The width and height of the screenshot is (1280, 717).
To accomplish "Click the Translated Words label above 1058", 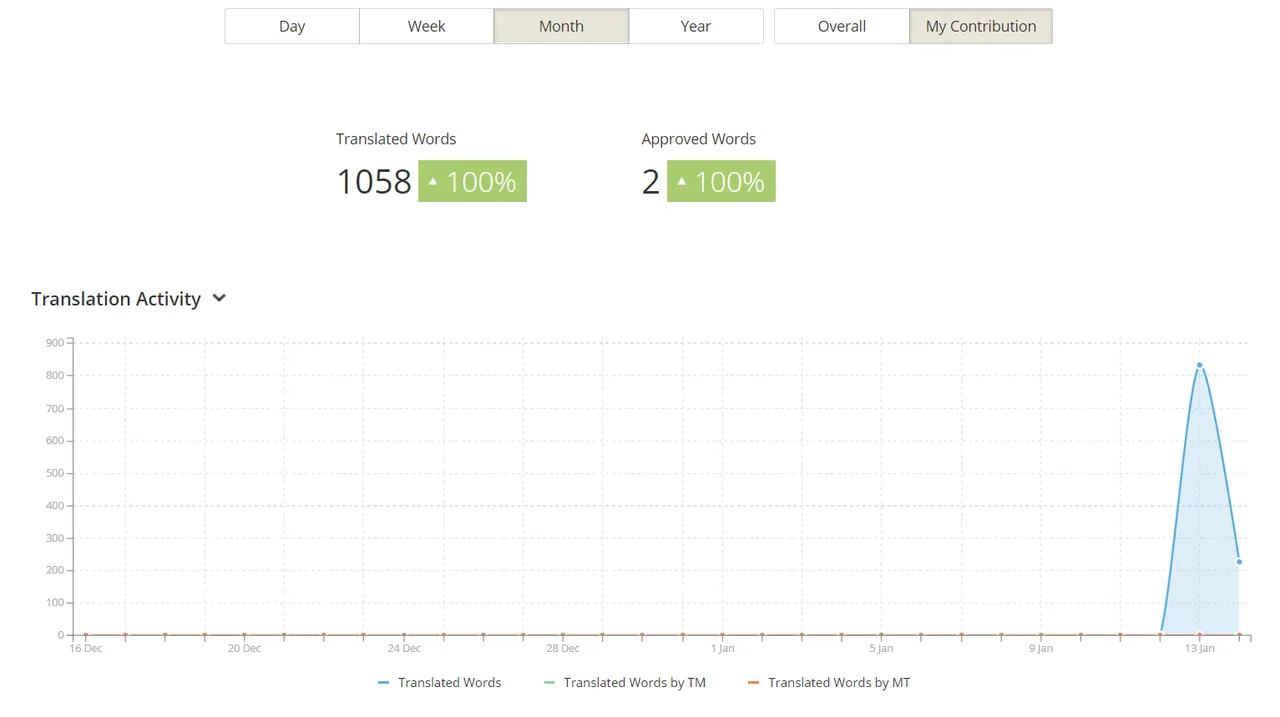I will click(x=396, y=139).
